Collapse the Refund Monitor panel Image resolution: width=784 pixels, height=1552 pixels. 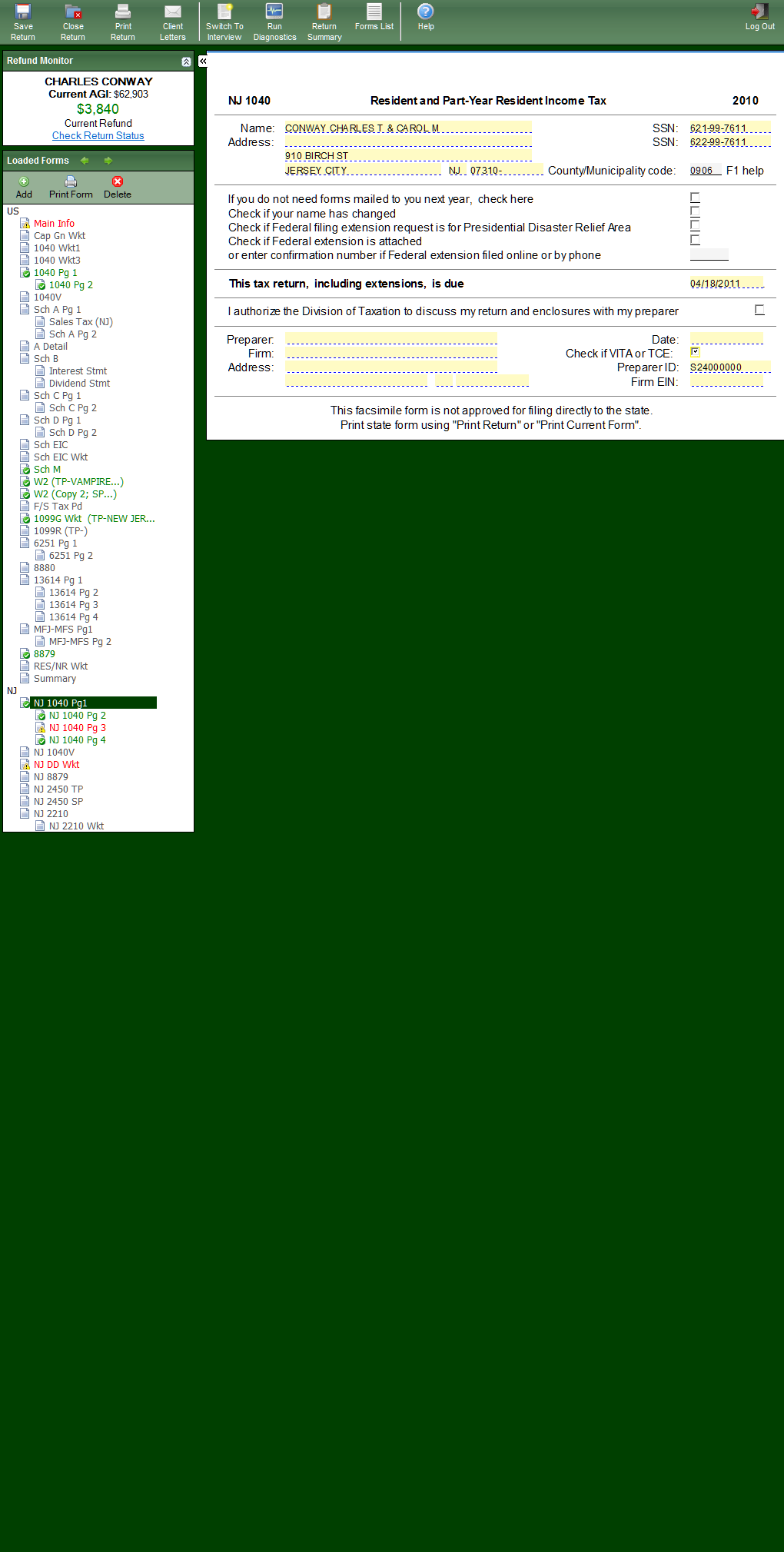click(x=186, y=61)
